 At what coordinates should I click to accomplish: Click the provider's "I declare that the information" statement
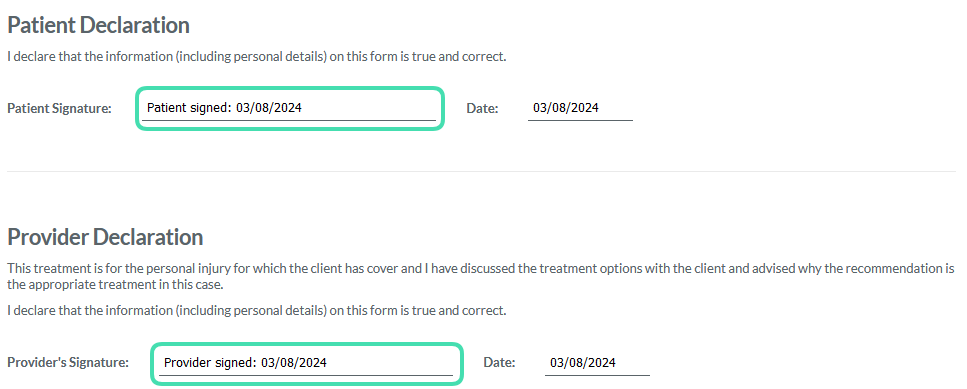point(257,311)
